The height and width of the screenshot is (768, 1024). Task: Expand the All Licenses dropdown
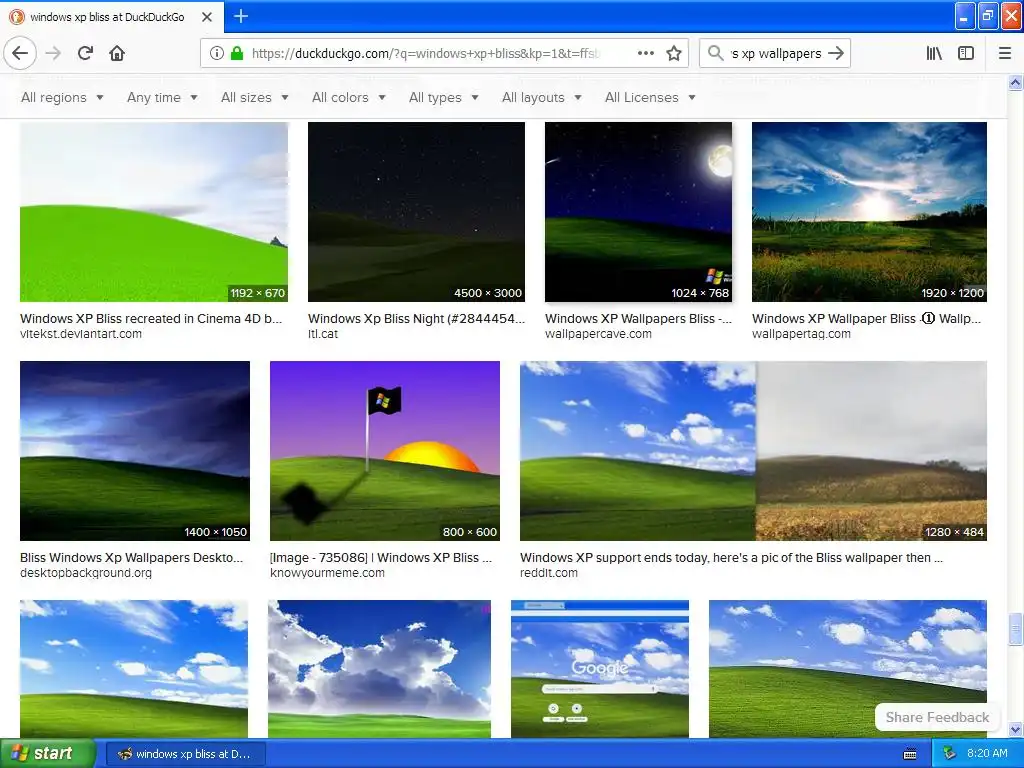coord(650,97)
